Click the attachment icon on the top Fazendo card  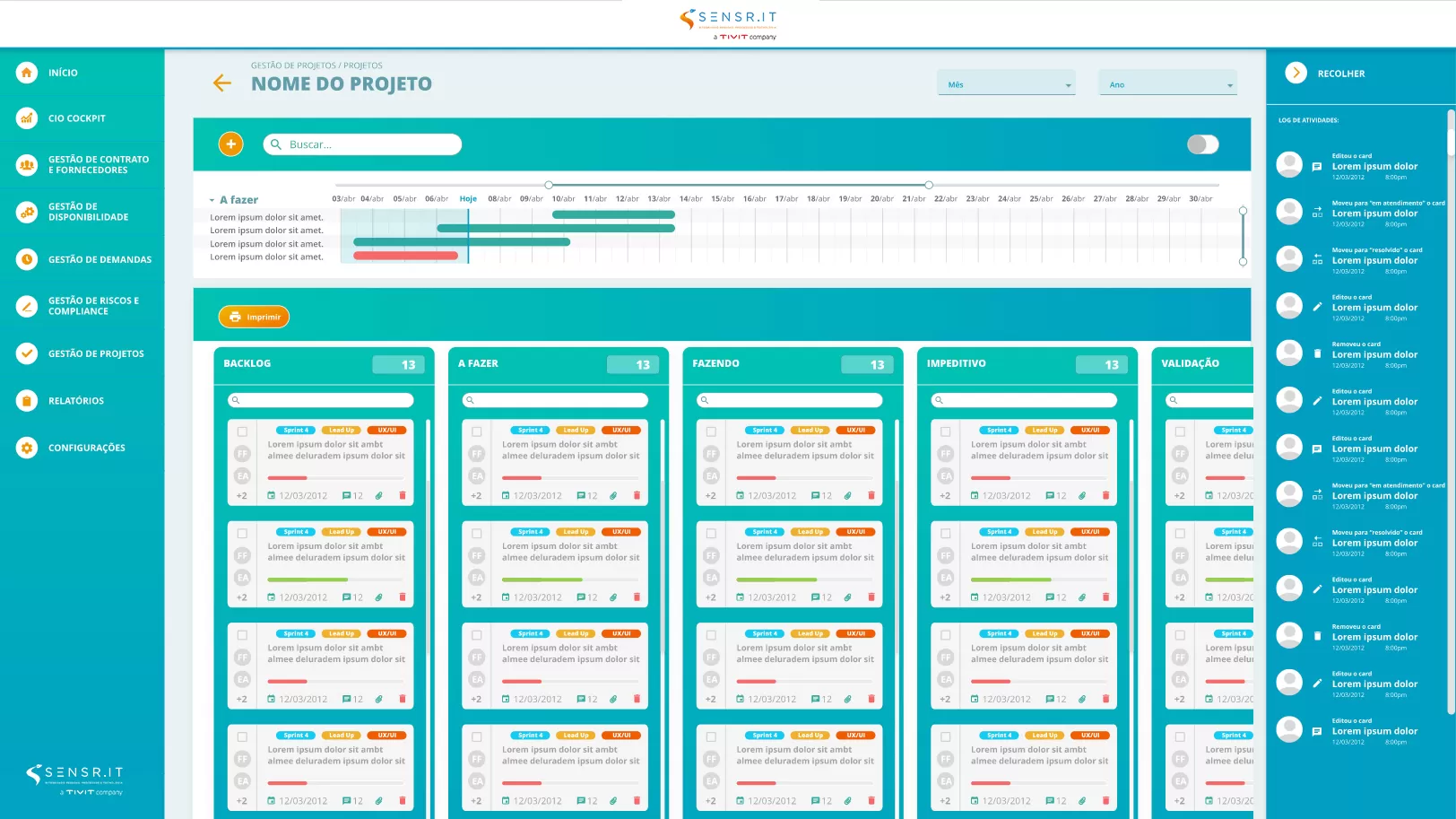pyautogui.click(x=848, y=494)
